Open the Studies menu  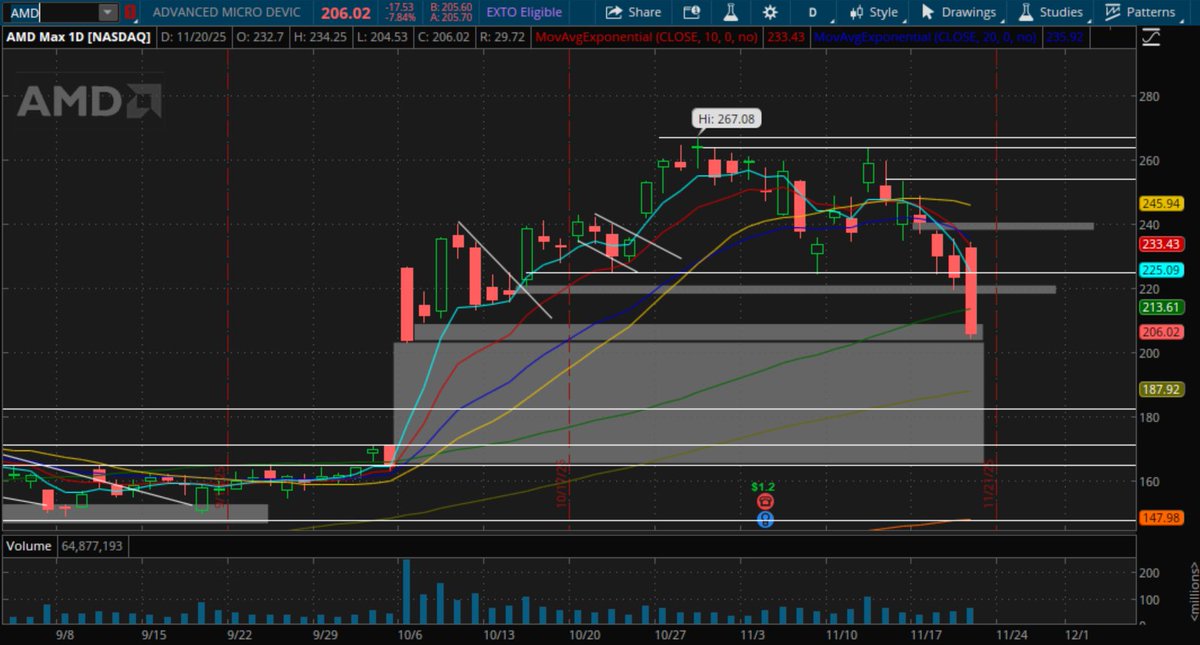1050,12
